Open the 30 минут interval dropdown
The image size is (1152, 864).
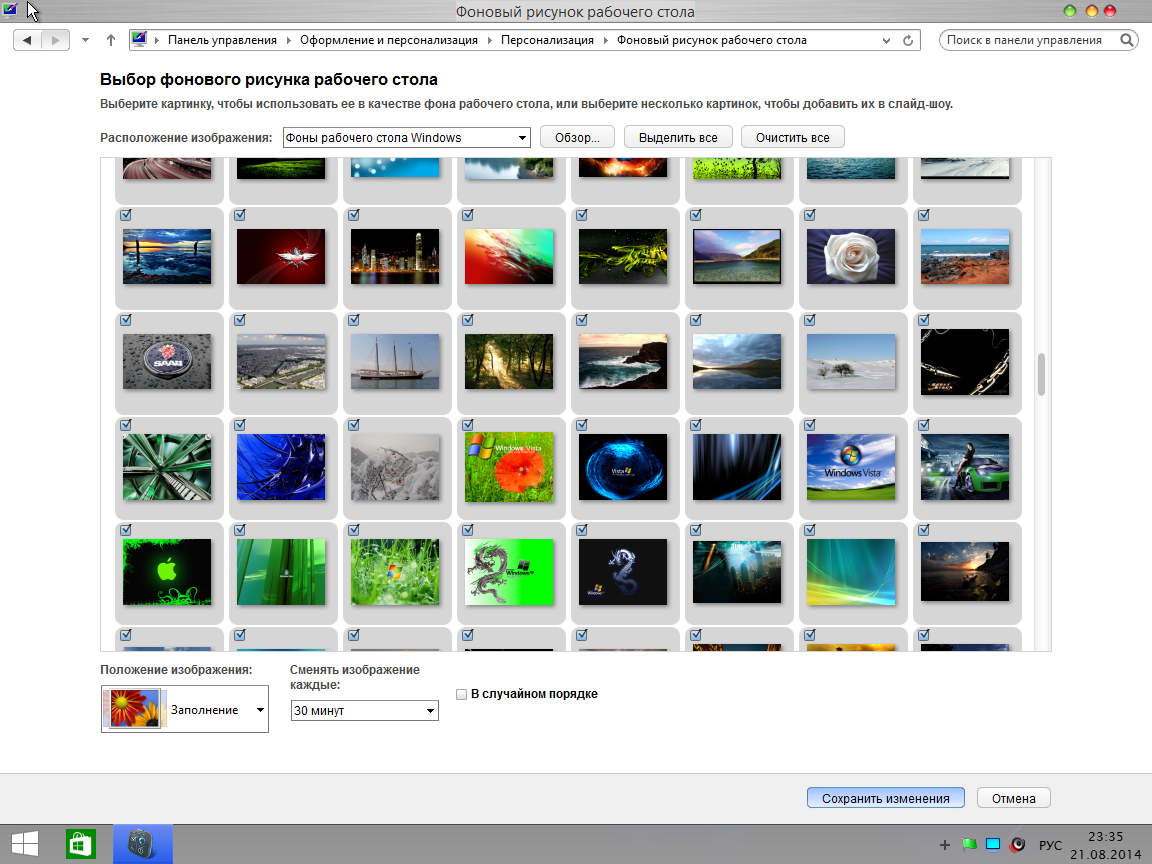click(364, 710)
